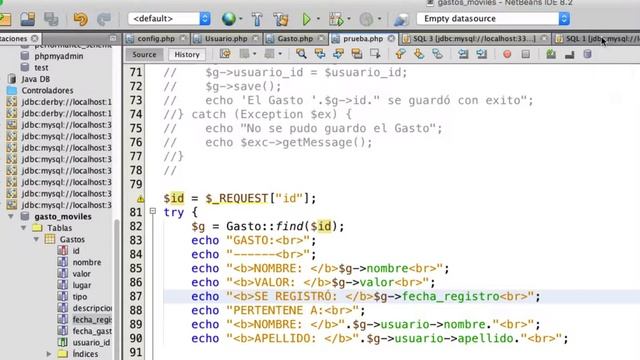Click Shift Line Left icon
Viewport: 640px width, 360px height.
click(x=463, y=54)
